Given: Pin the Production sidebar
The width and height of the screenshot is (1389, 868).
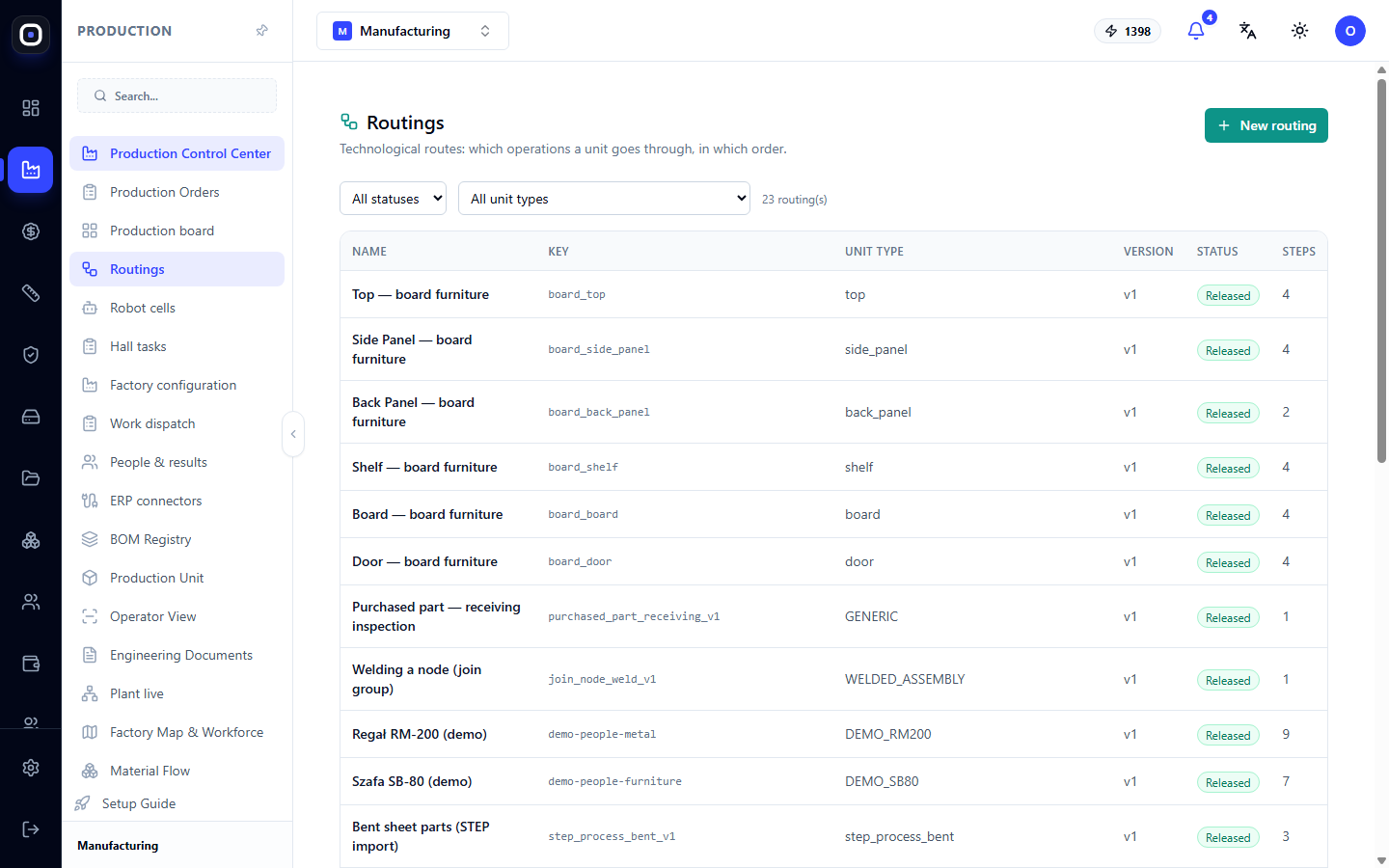Looking at the screenshot, I should (x=261, y=31).
